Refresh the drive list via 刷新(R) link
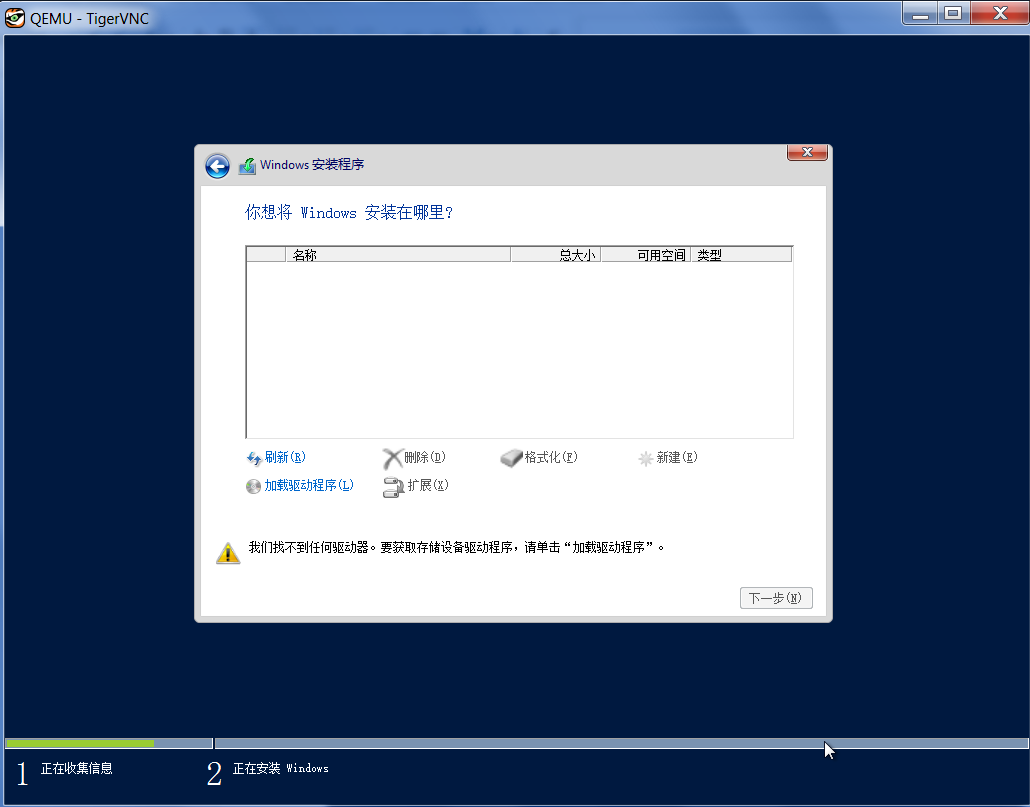Viewport: 1030px width, 807px height. [x=285, y=457]
